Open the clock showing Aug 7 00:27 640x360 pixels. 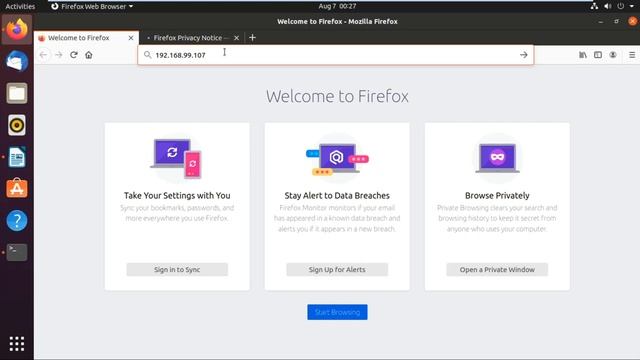(x=337, y=6)
